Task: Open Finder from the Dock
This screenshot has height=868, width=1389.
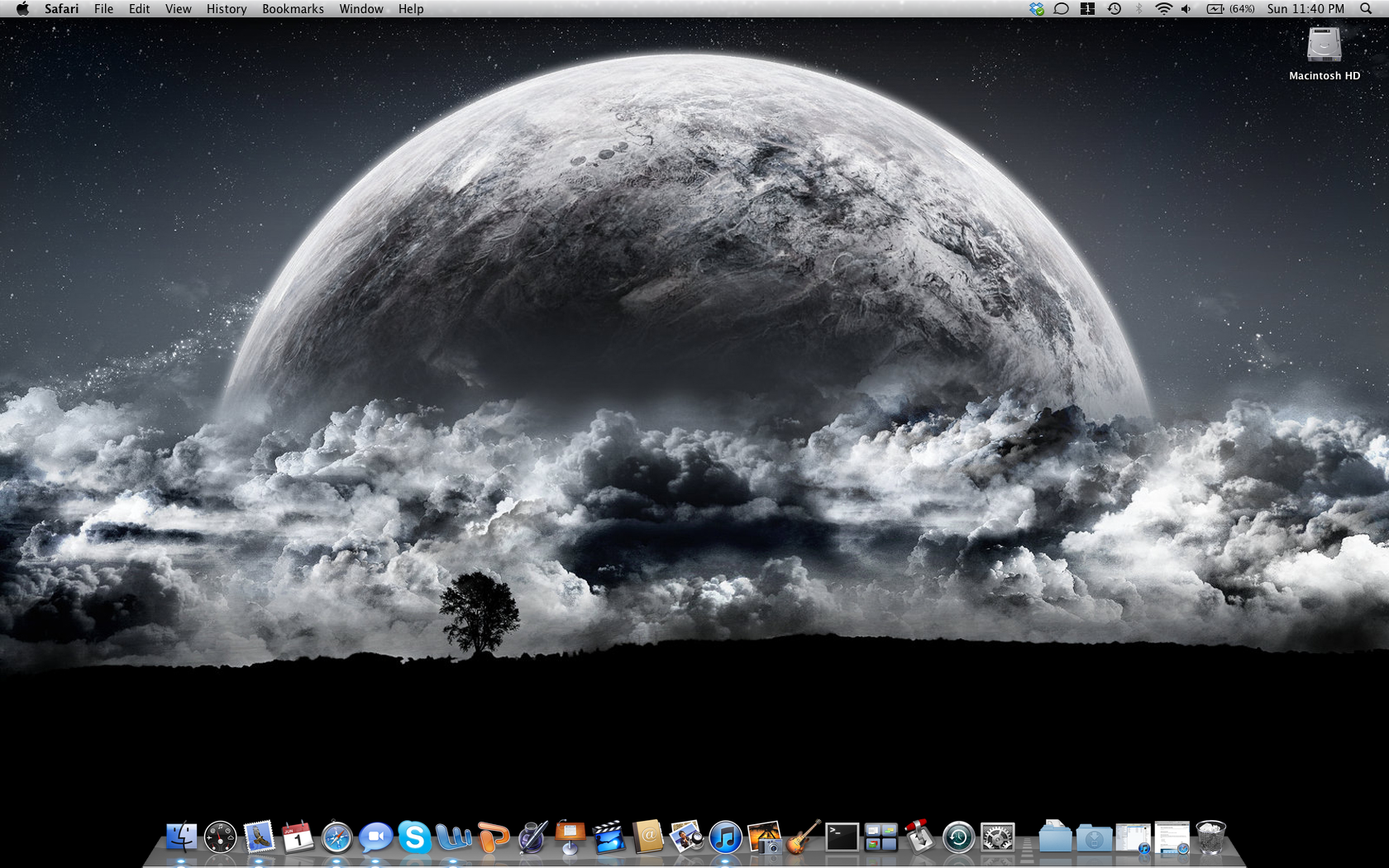Action: click(x=181, y=837)
